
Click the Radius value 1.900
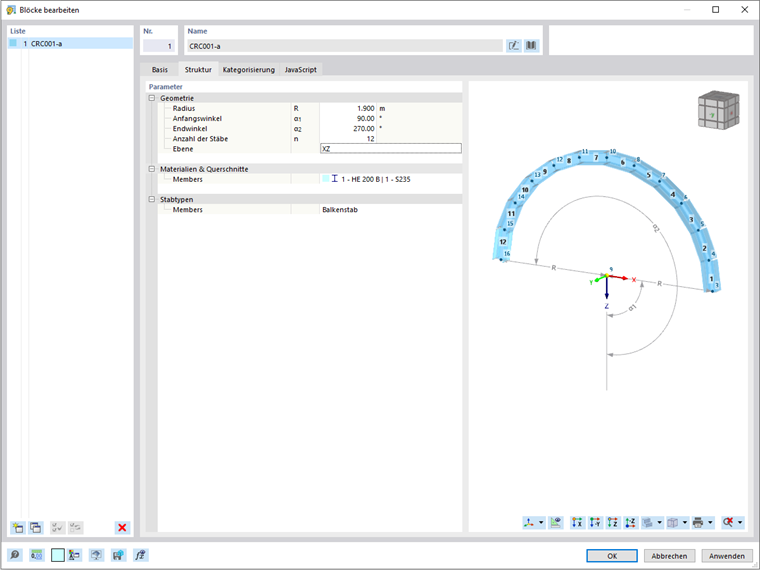click(x=348, y=108)
